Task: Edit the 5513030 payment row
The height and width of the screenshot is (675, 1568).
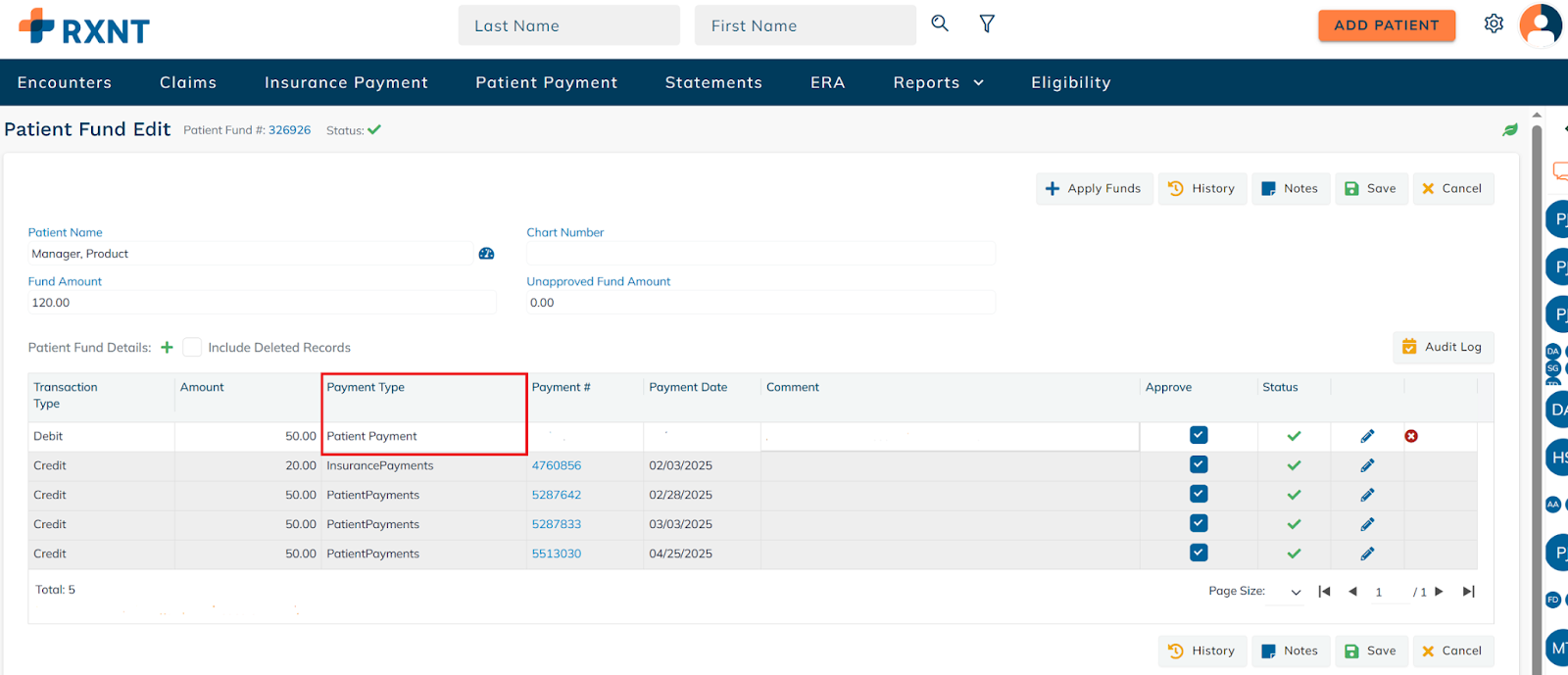Action: (1367, 554)
